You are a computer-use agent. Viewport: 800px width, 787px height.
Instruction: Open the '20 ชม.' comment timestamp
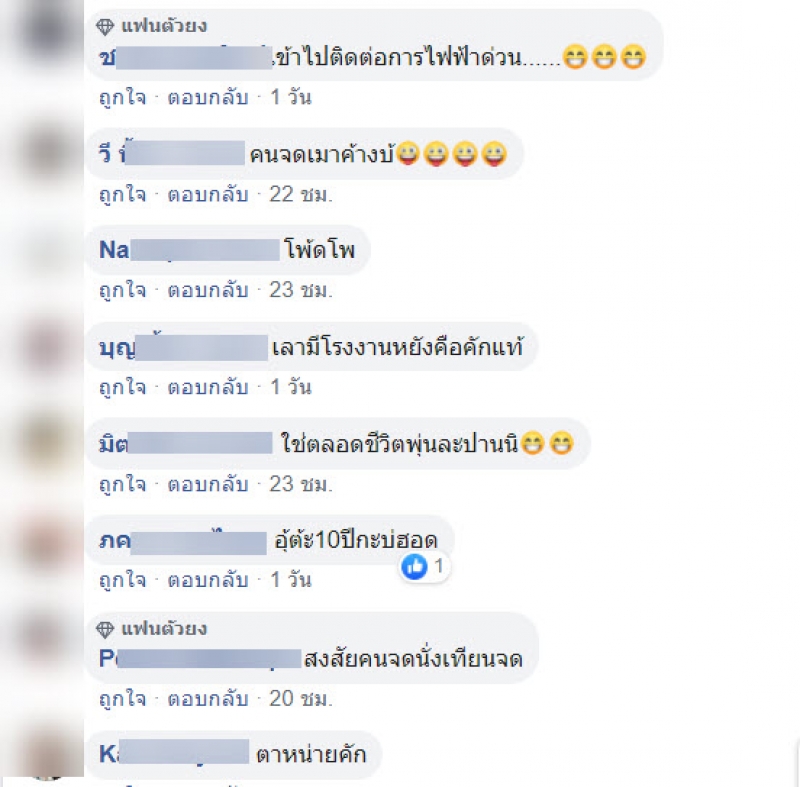(x=301, y=699)
